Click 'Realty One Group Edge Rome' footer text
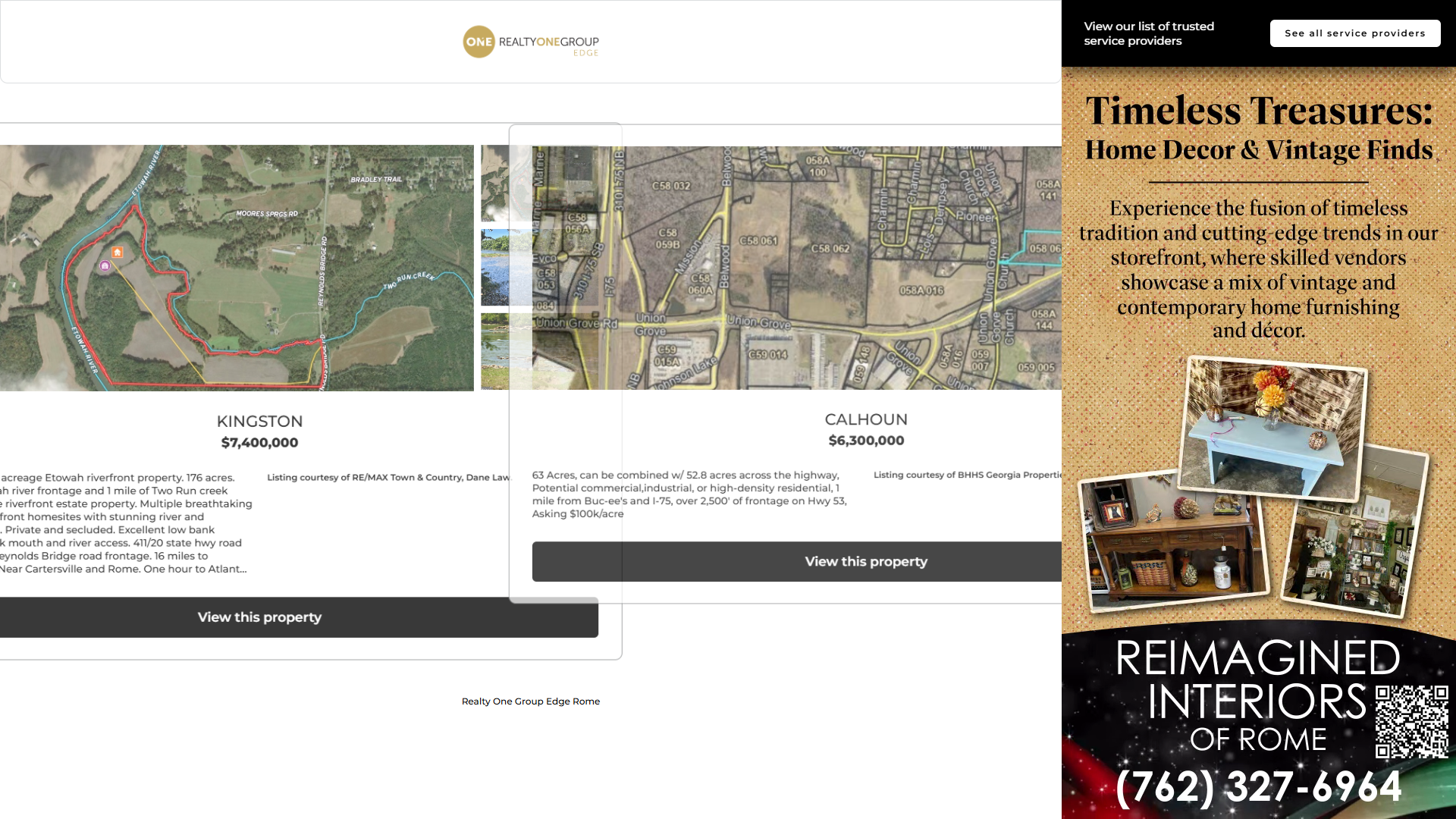 (x=530, y=701)
